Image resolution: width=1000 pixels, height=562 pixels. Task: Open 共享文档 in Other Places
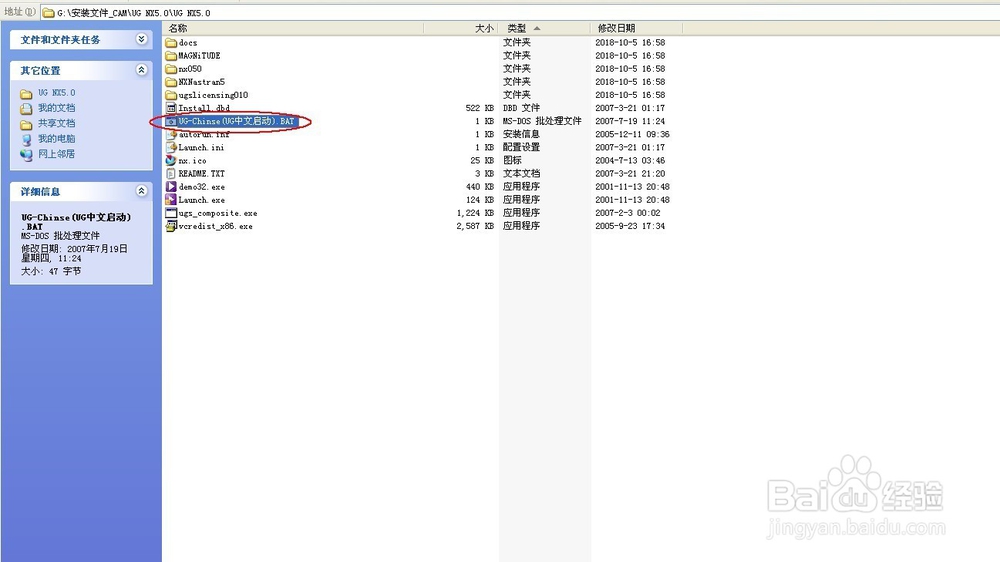tap(57, 123)
